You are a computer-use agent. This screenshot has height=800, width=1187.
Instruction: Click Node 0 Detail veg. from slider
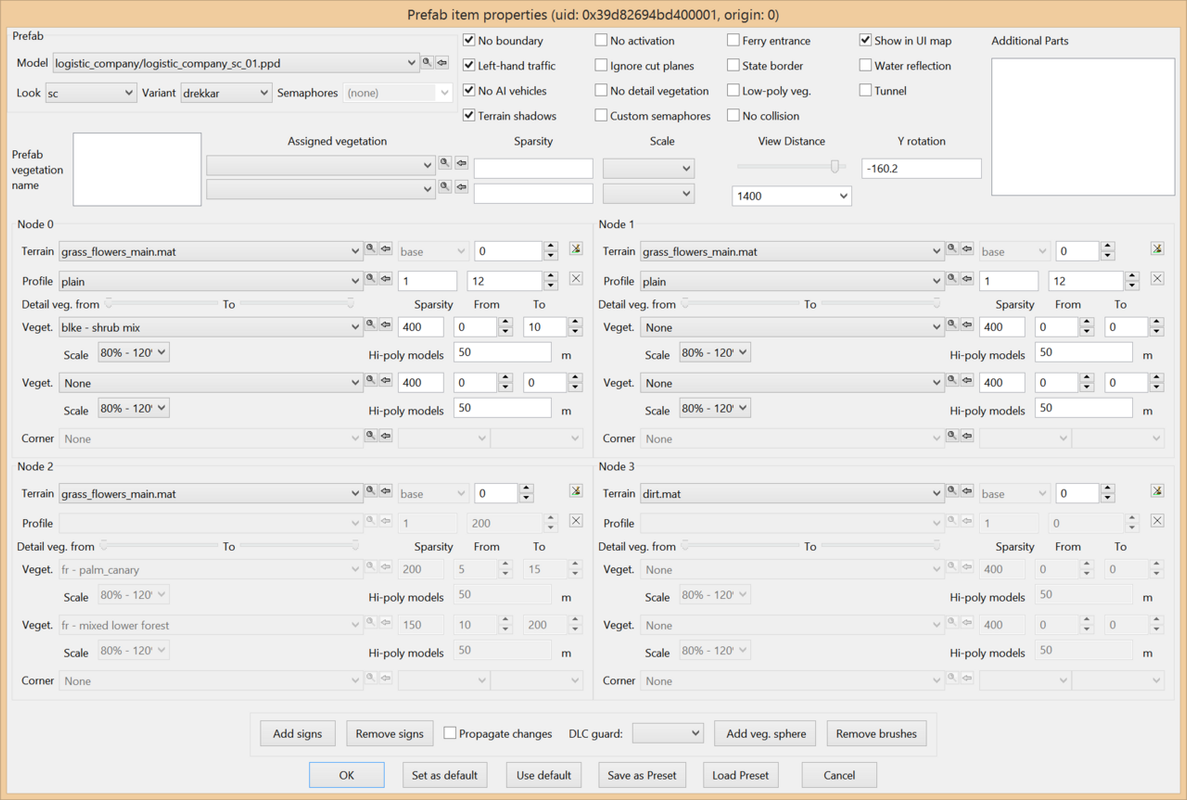(x=161, y=304)
